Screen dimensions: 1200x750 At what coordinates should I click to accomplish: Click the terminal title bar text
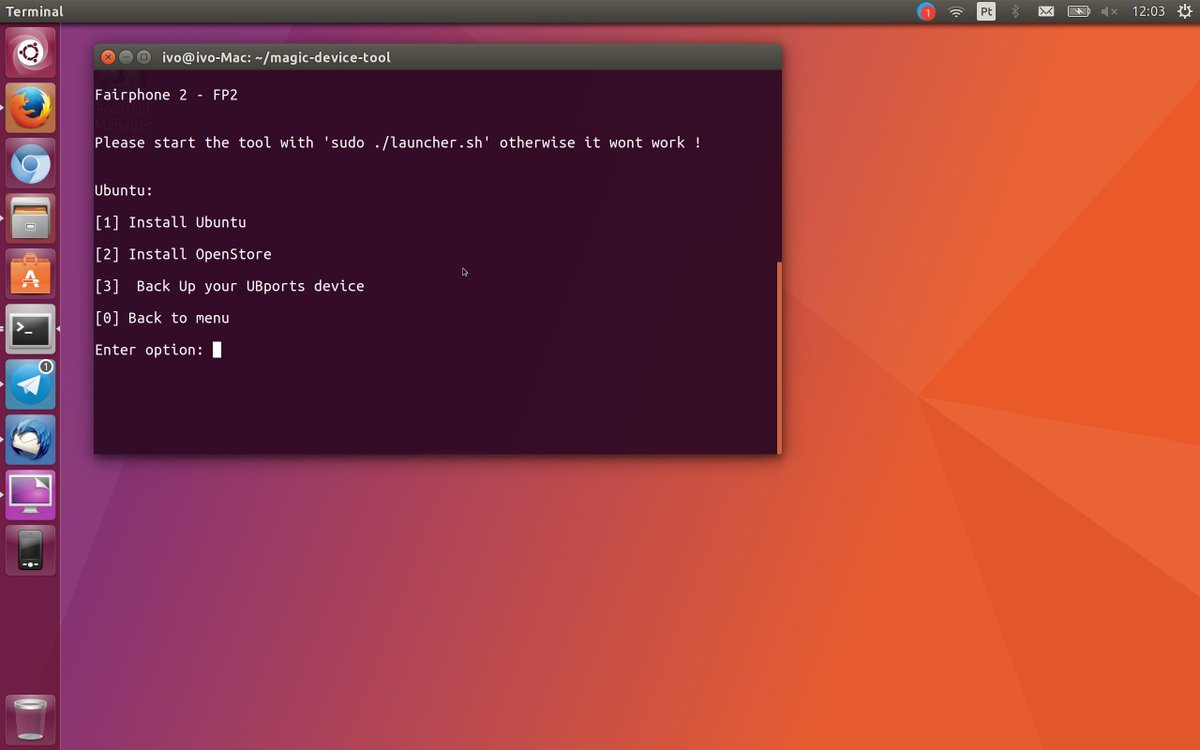276,57
